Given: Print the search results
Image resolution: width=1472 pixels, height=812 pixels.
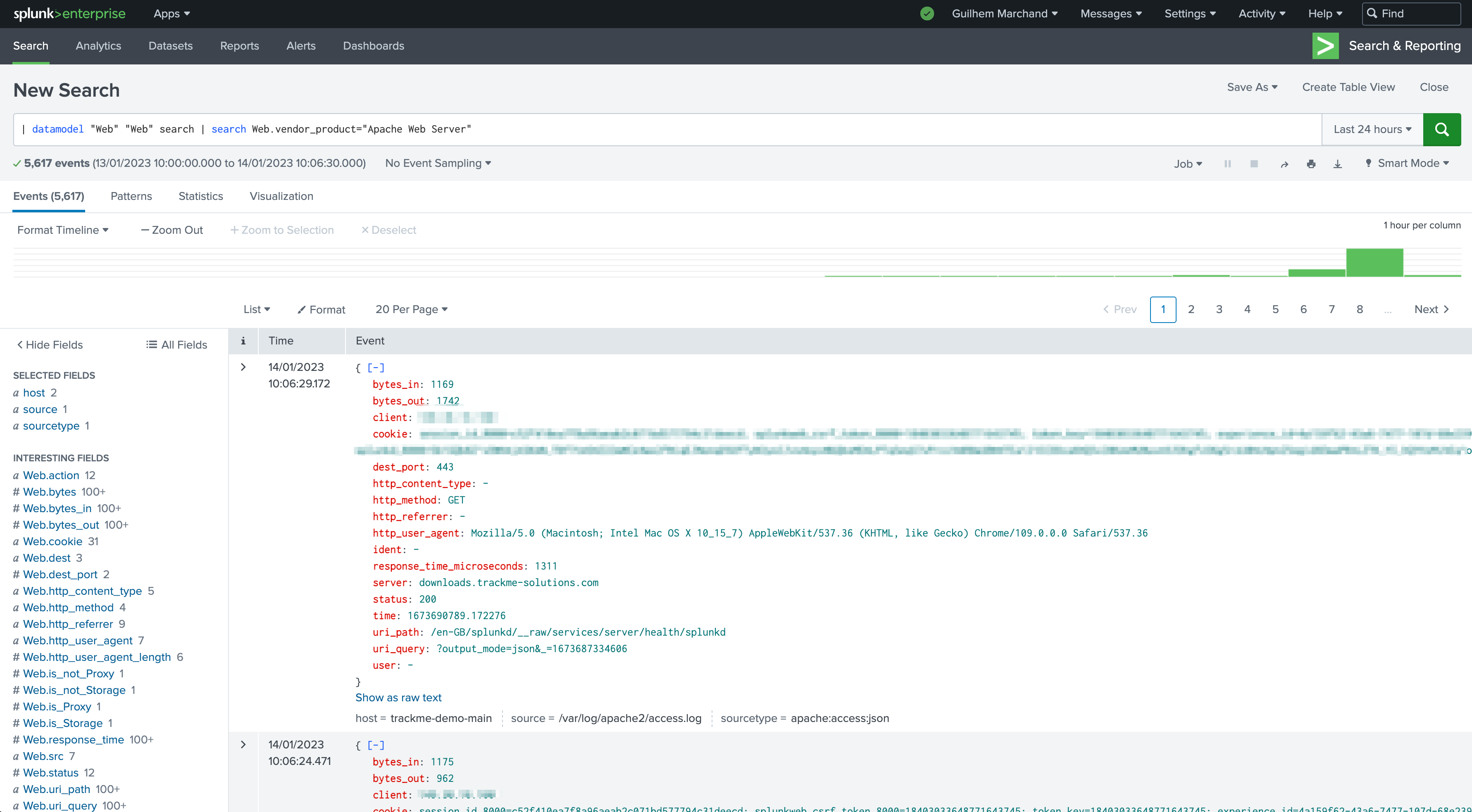Looking at the screenshot, I should (1311, 164).
